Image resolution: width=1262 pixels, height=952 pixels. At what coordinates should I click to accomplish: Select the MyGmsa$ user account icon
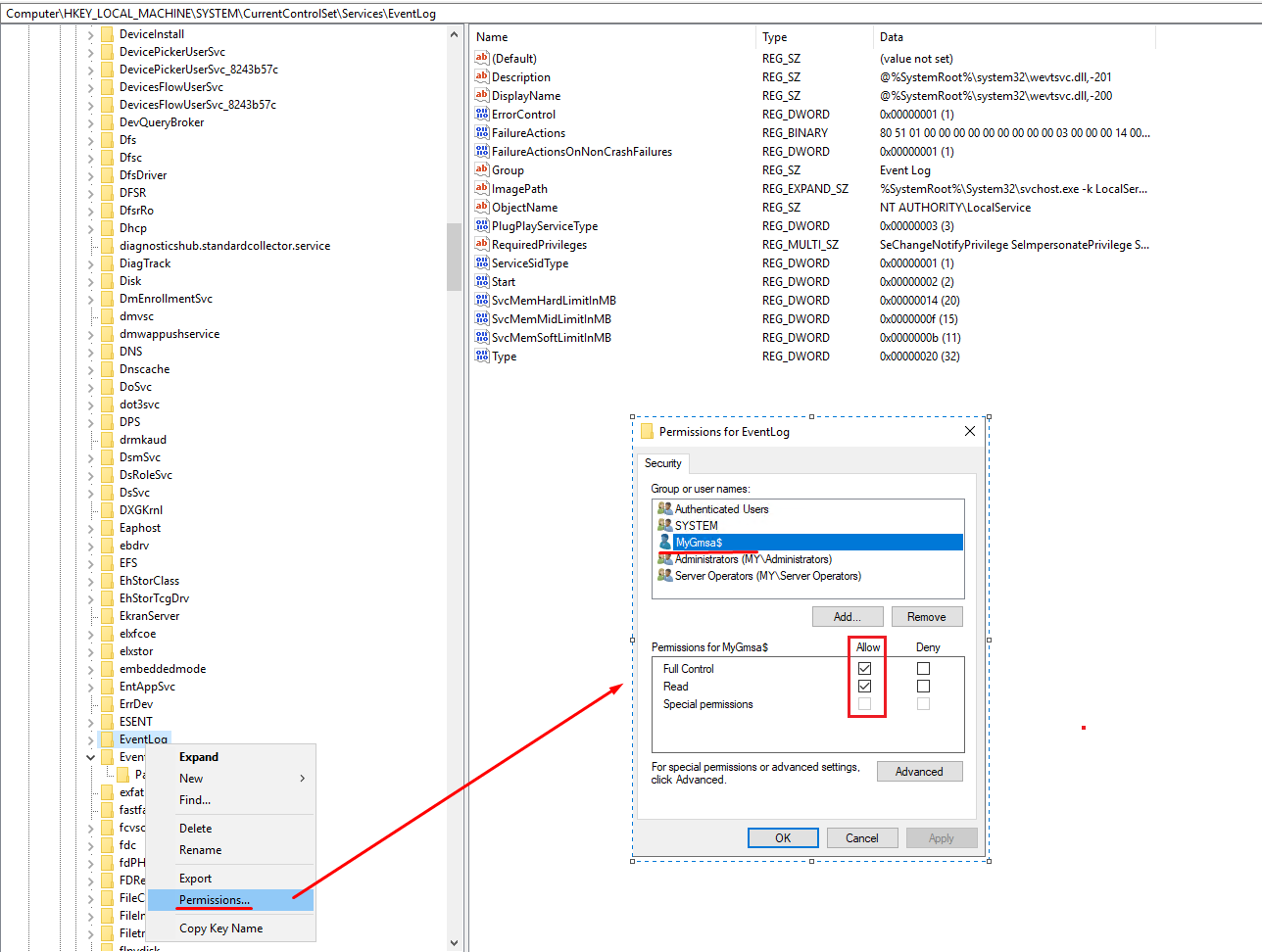click(665, 543)
